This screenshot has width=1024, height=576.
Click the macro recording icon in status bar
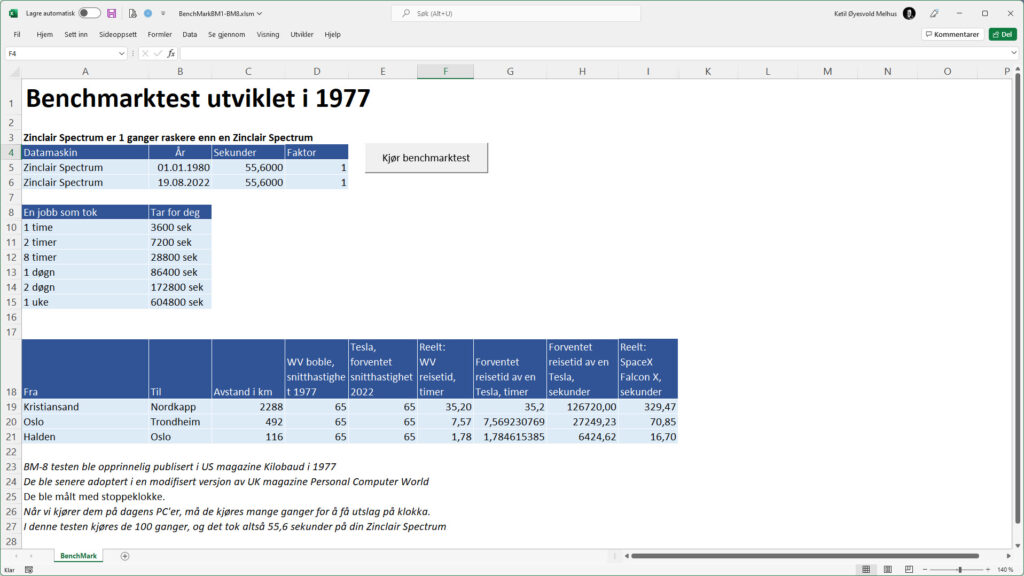tap(29, 570)
